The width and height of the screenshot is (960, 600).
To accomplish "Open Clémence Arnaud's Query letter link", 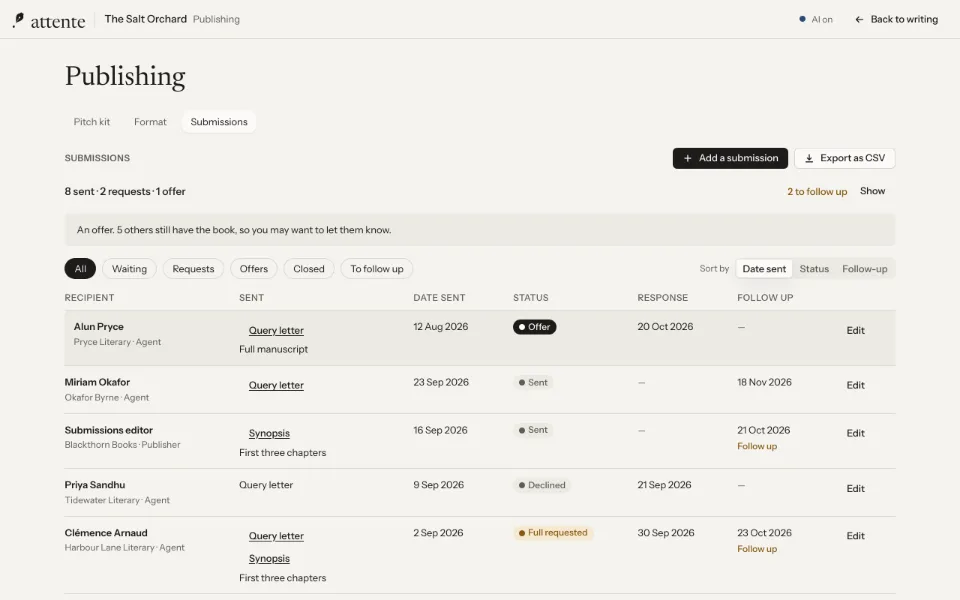I will point(276,536).
